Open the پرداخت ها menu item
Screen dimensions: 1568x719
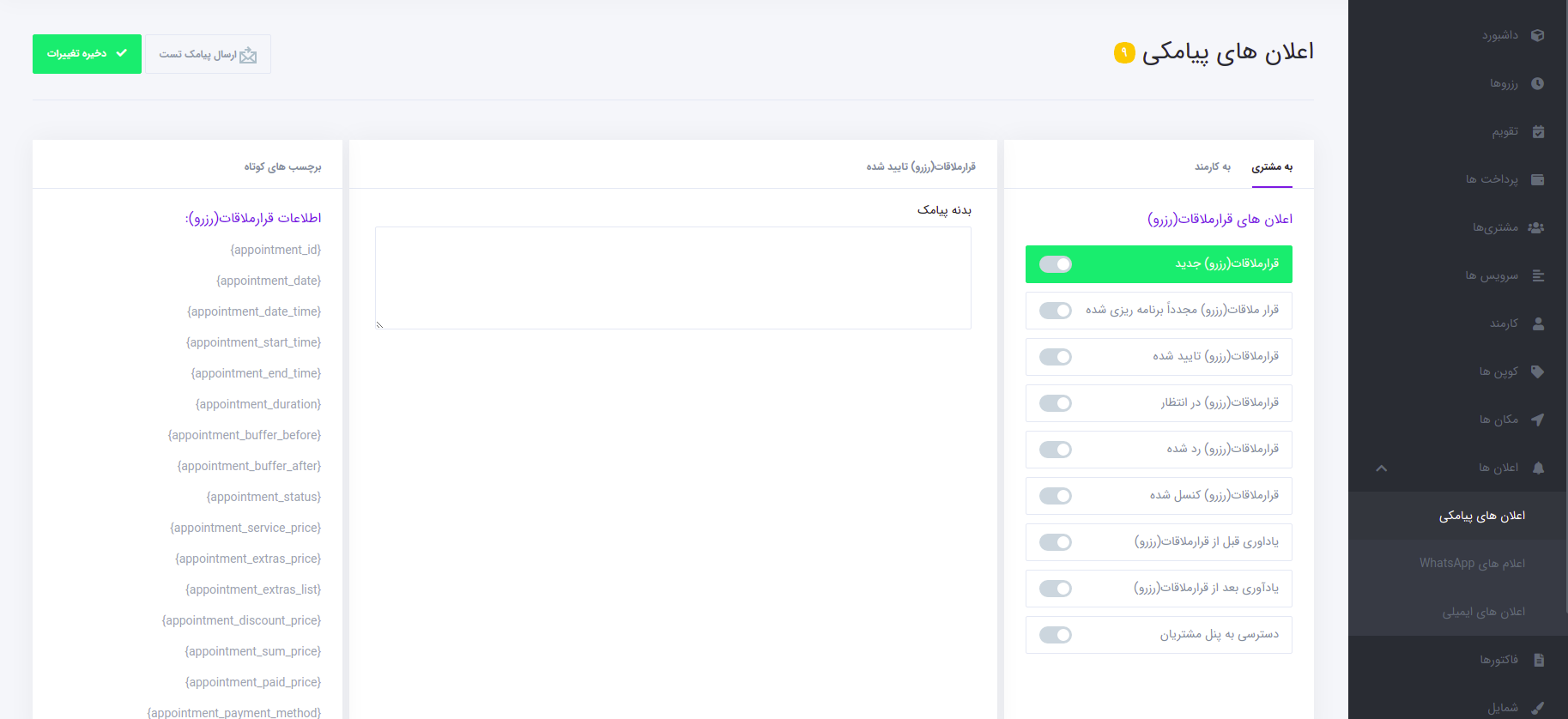coord(1457,179)
